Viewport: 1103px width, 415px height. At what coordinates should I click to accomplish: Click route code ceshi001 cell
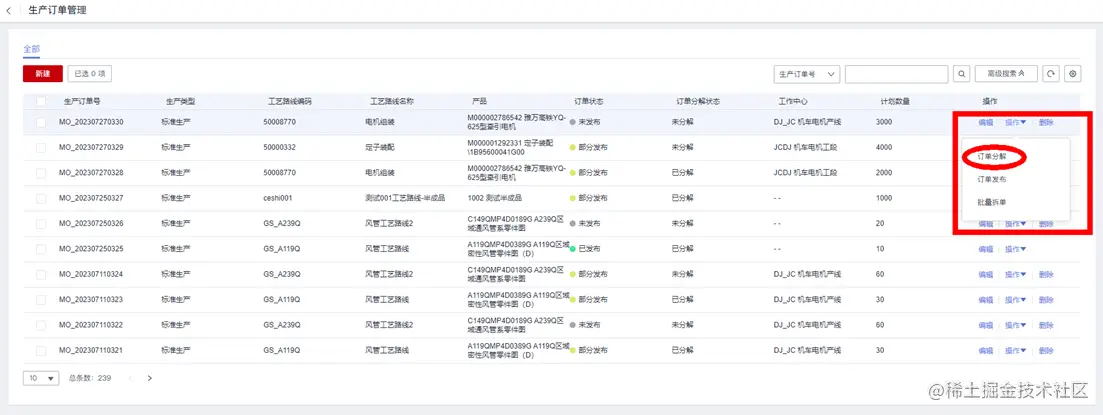(x=277, y=198)
